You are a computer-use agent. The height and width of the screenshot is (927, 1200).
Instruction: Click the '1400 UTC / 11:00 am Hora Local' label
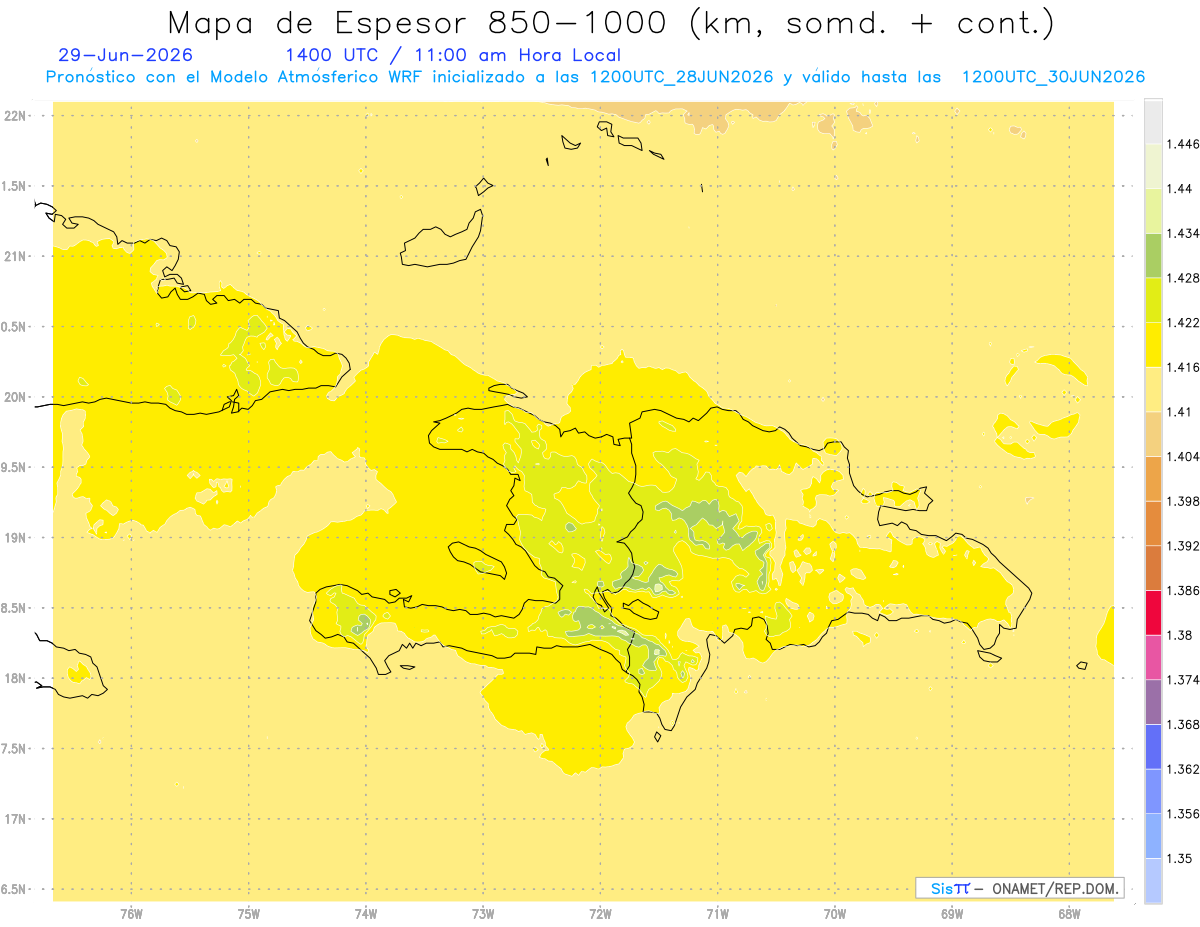click(x=453, y=56)
